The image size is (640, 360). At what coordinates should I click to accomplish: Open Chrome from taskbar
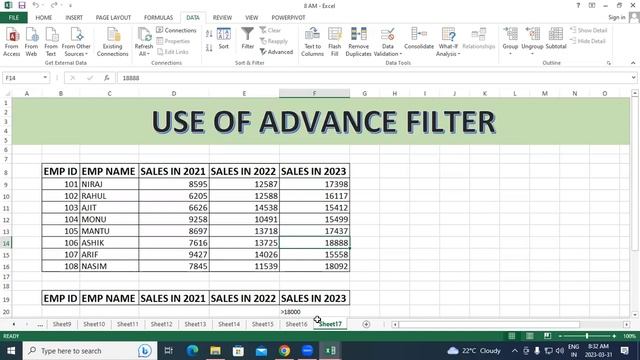click(284, 351)
